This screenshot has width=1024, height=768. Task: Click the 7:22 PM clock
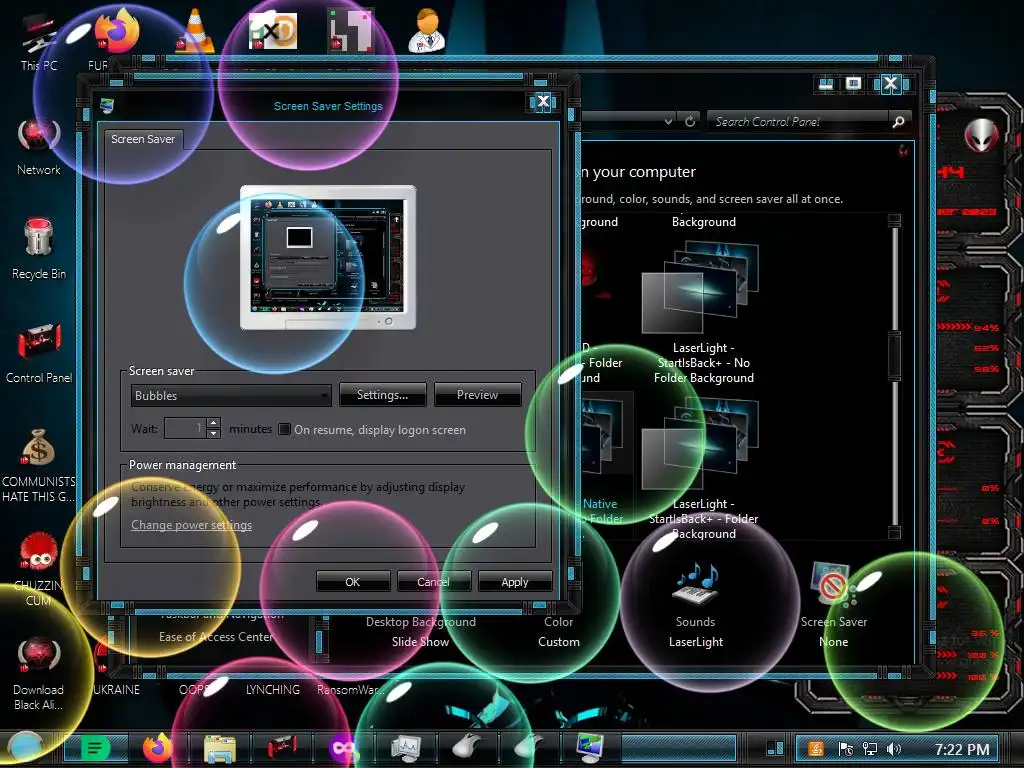coord(961,749)
